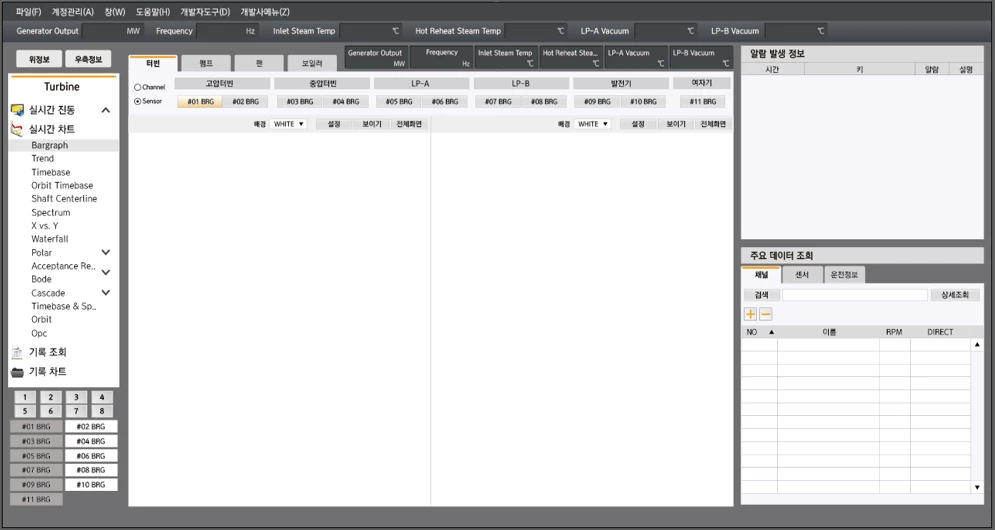Toggle #11 BRG in the sensor row

(x=702, y=102)
